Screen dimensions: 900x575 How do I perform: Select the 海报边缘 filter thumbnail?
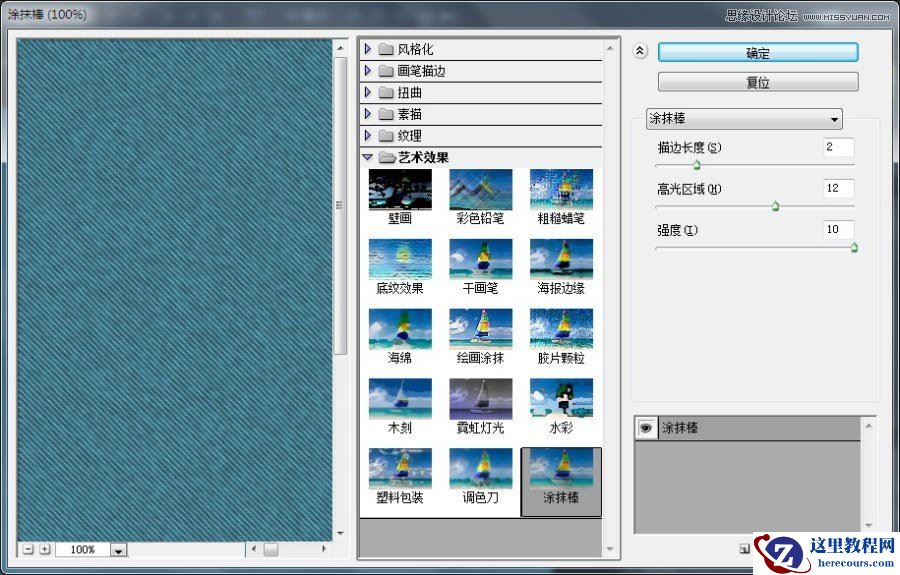tap(561, 260)
